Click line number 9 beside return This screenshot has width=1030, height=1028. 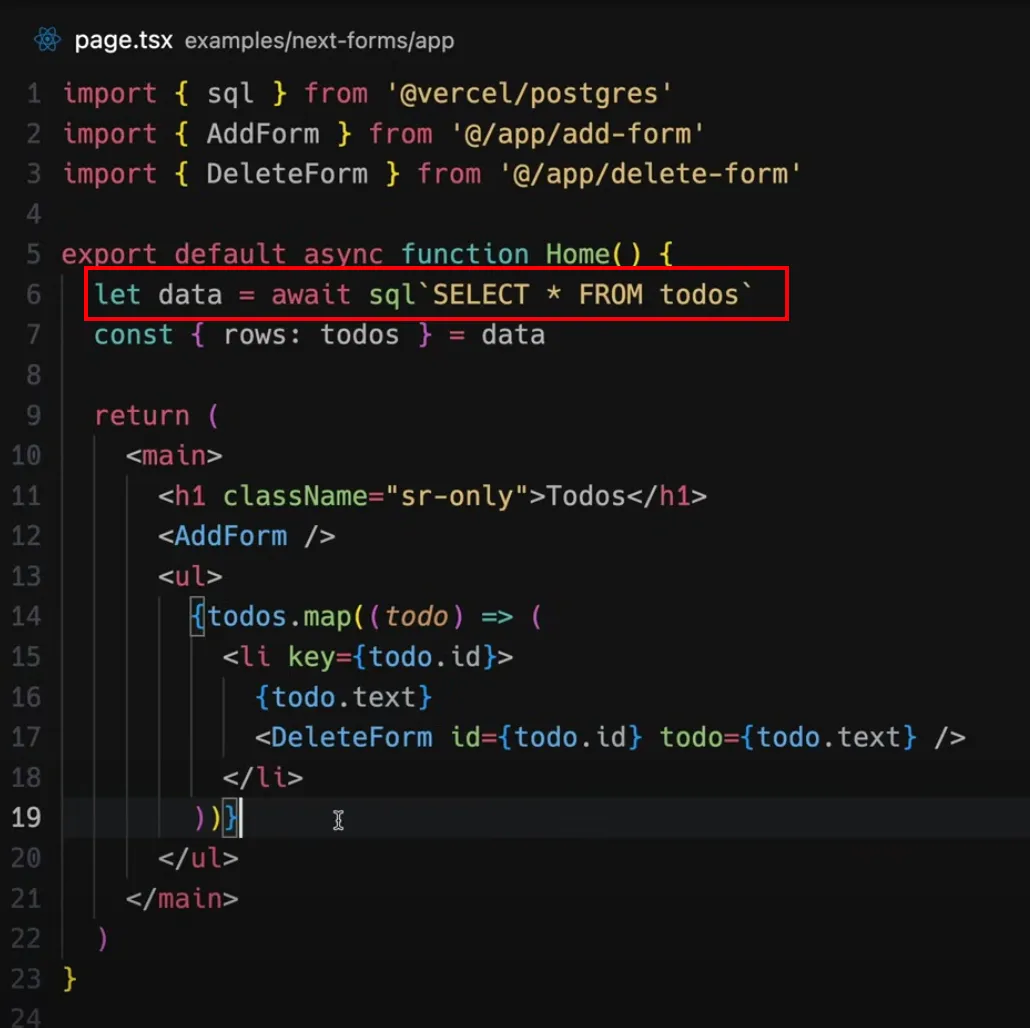[33, 416]
